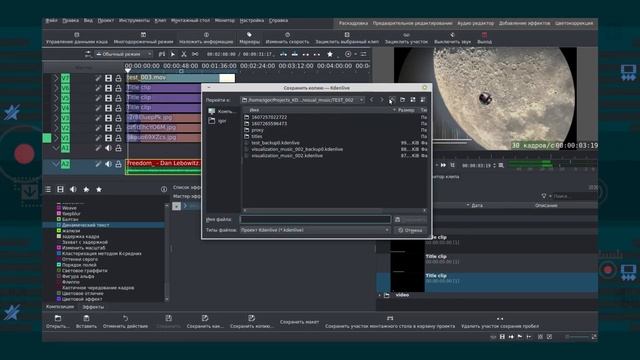
Task: Switch to the Эффекты tab
Action: 93,307
